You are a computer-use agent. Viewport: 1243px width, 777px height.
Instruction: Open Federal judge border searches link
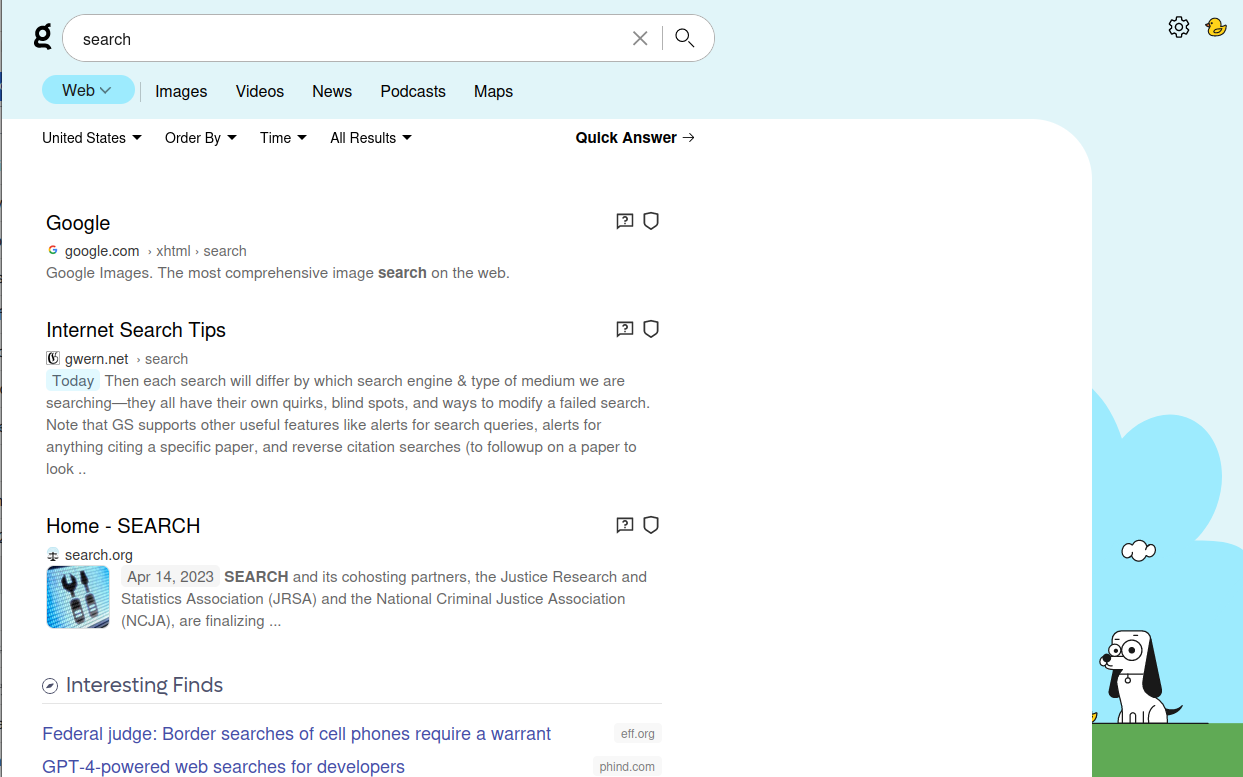click(296, 734)
